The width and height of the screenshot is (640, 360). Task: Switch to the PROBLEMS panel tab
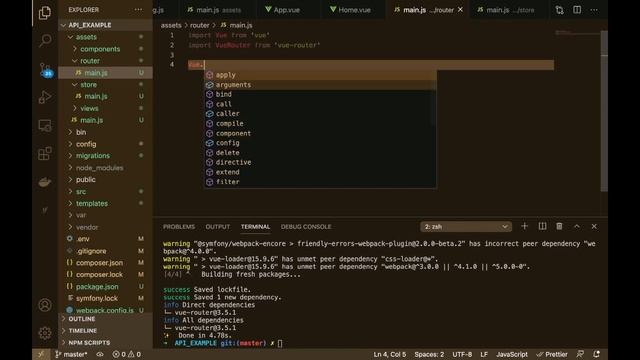pos(179,227)
